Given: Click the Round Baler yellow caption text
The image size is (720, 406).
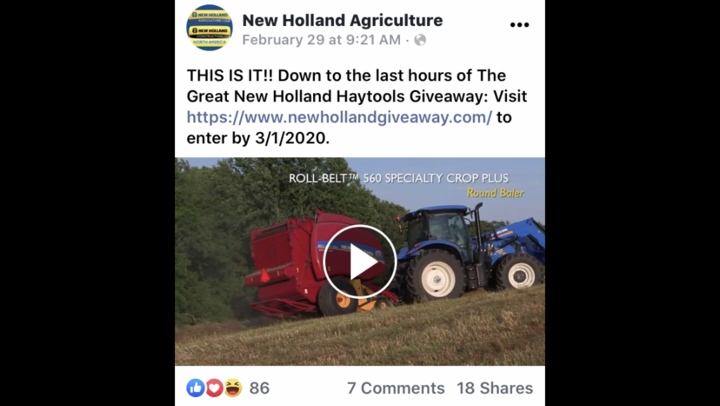Looking at the screenshot, I should pos(495,193).
